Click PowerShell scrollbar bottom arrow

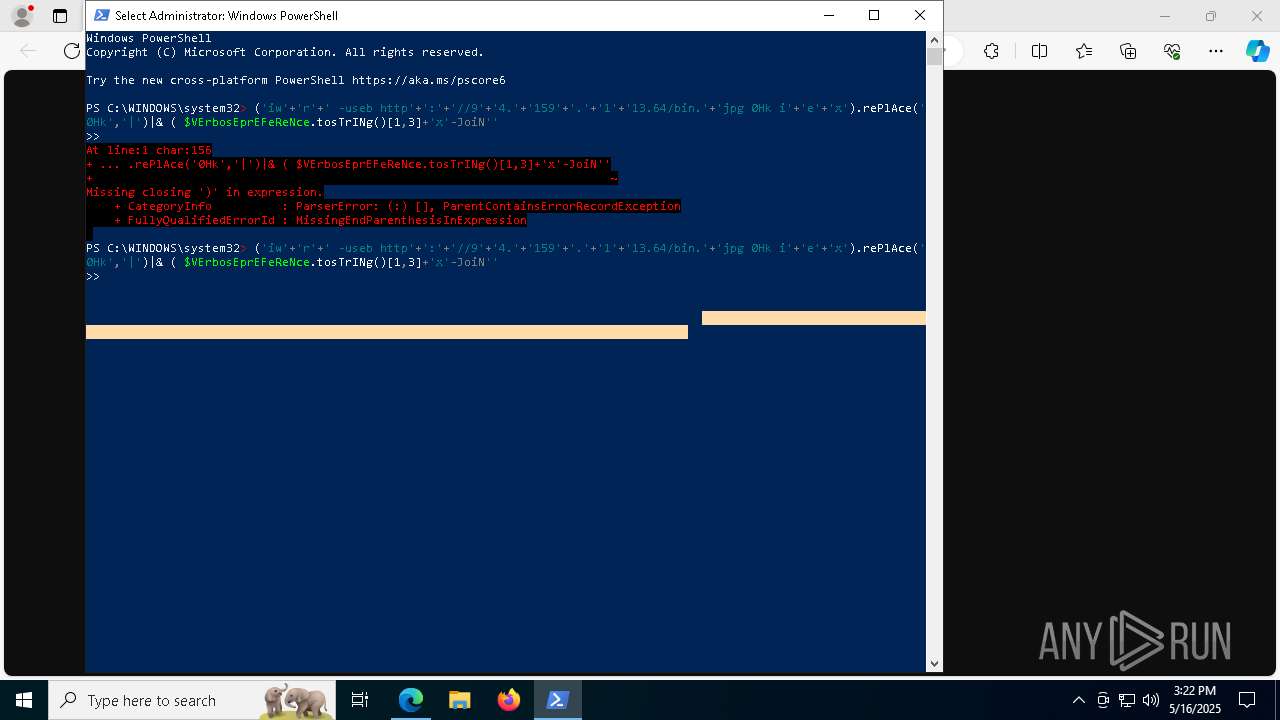(935, 663)
